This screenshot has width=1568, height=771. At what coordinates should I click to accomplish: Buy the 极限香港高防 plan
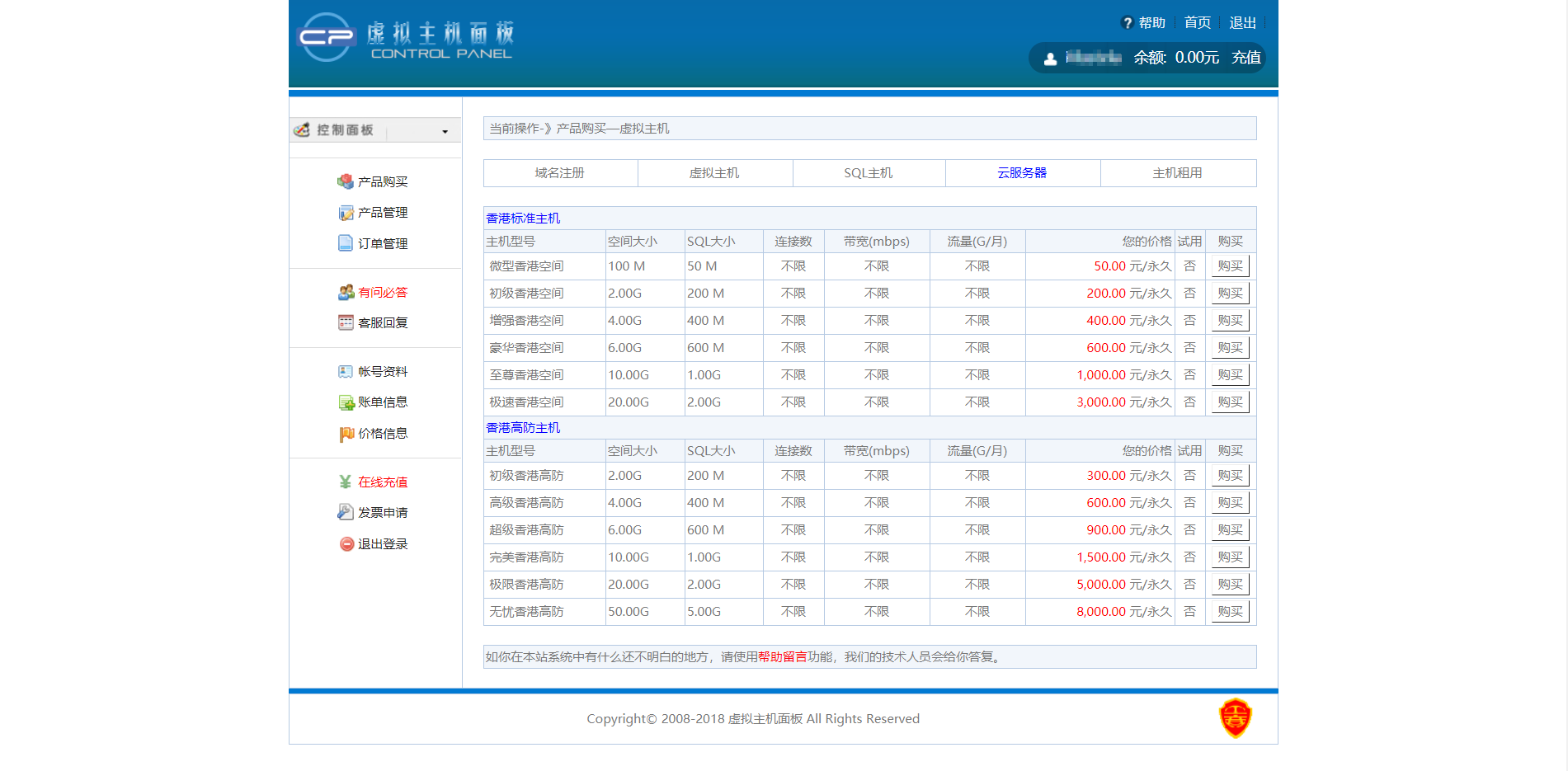(x=1230, y=585)
